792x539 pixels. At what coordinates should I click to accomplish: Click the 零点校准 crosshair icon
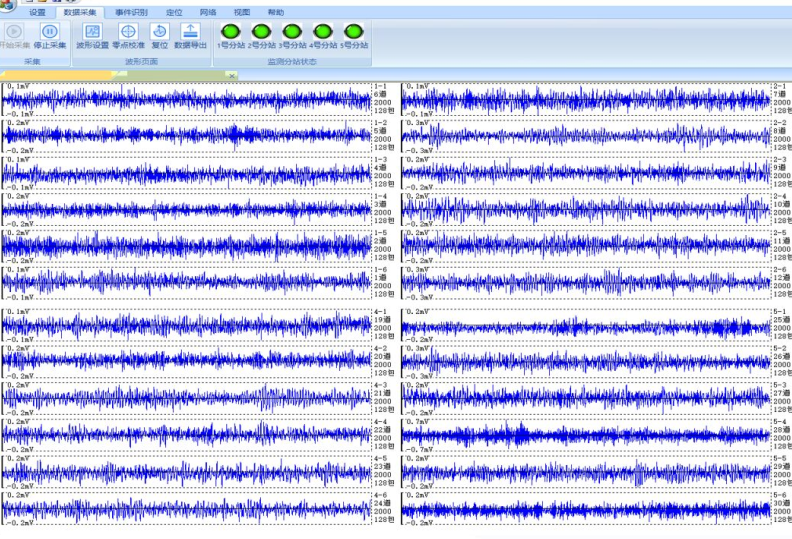(128, 32)
